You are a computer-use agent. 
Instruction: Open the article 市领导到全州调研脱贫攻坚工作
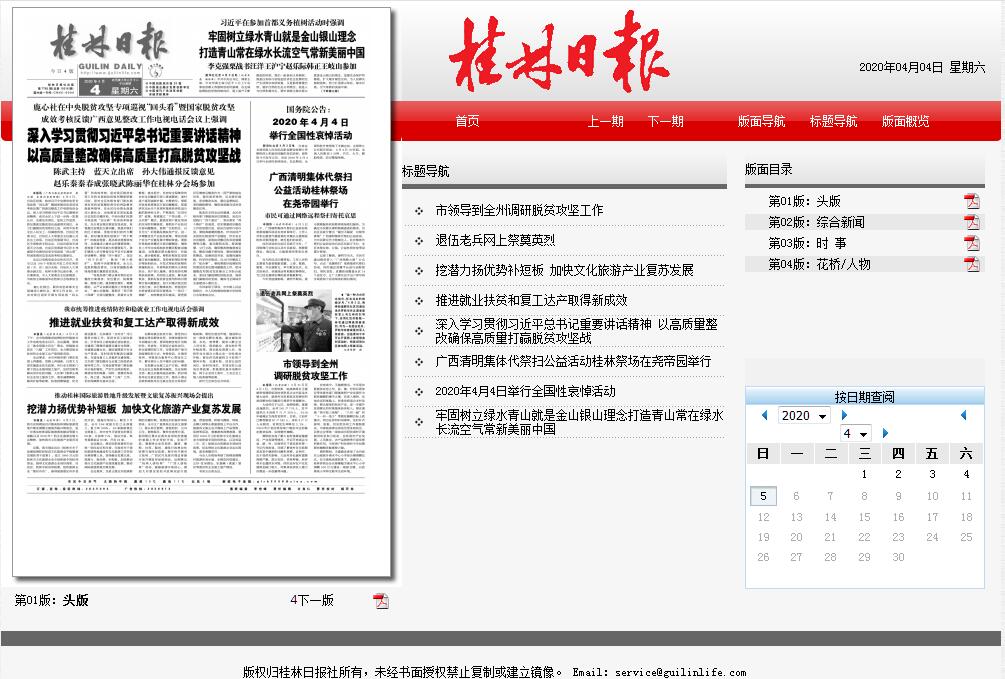pos(519,210)
